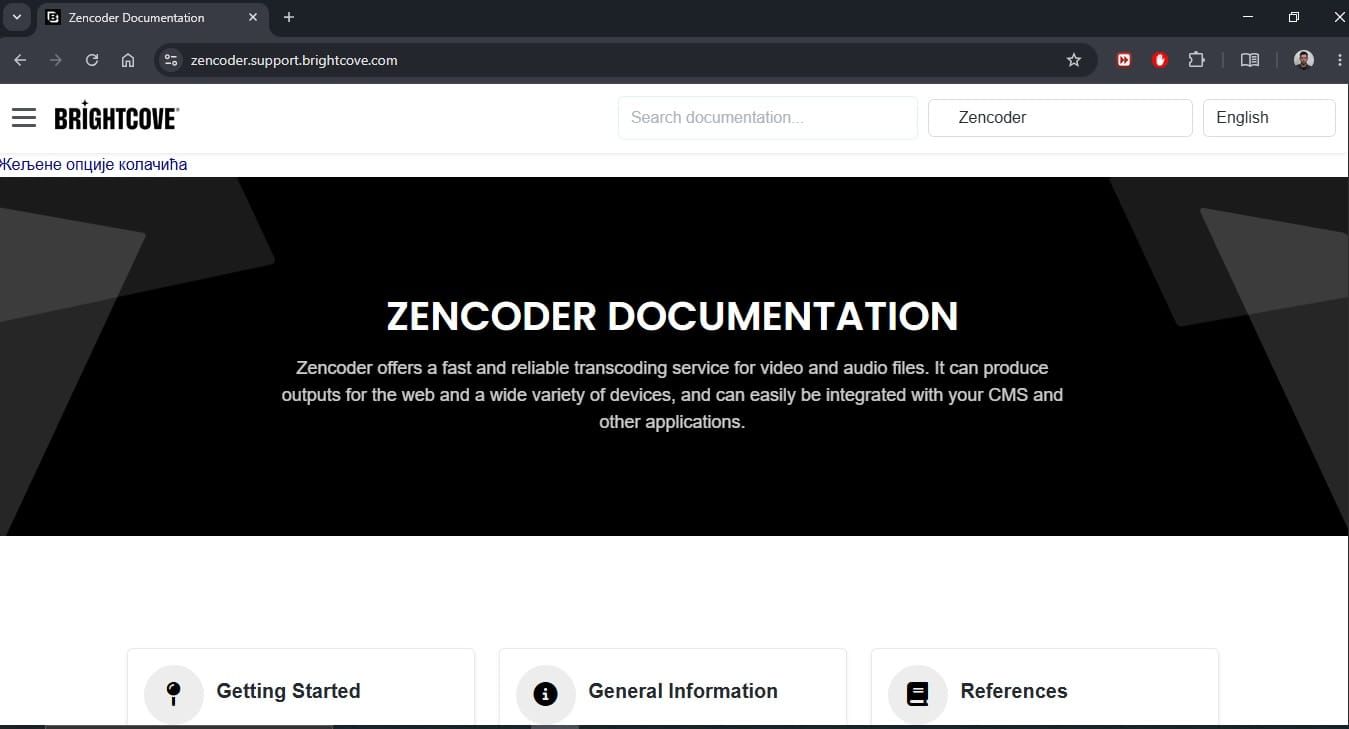Click the General Information info icon

tap(546, 694)
